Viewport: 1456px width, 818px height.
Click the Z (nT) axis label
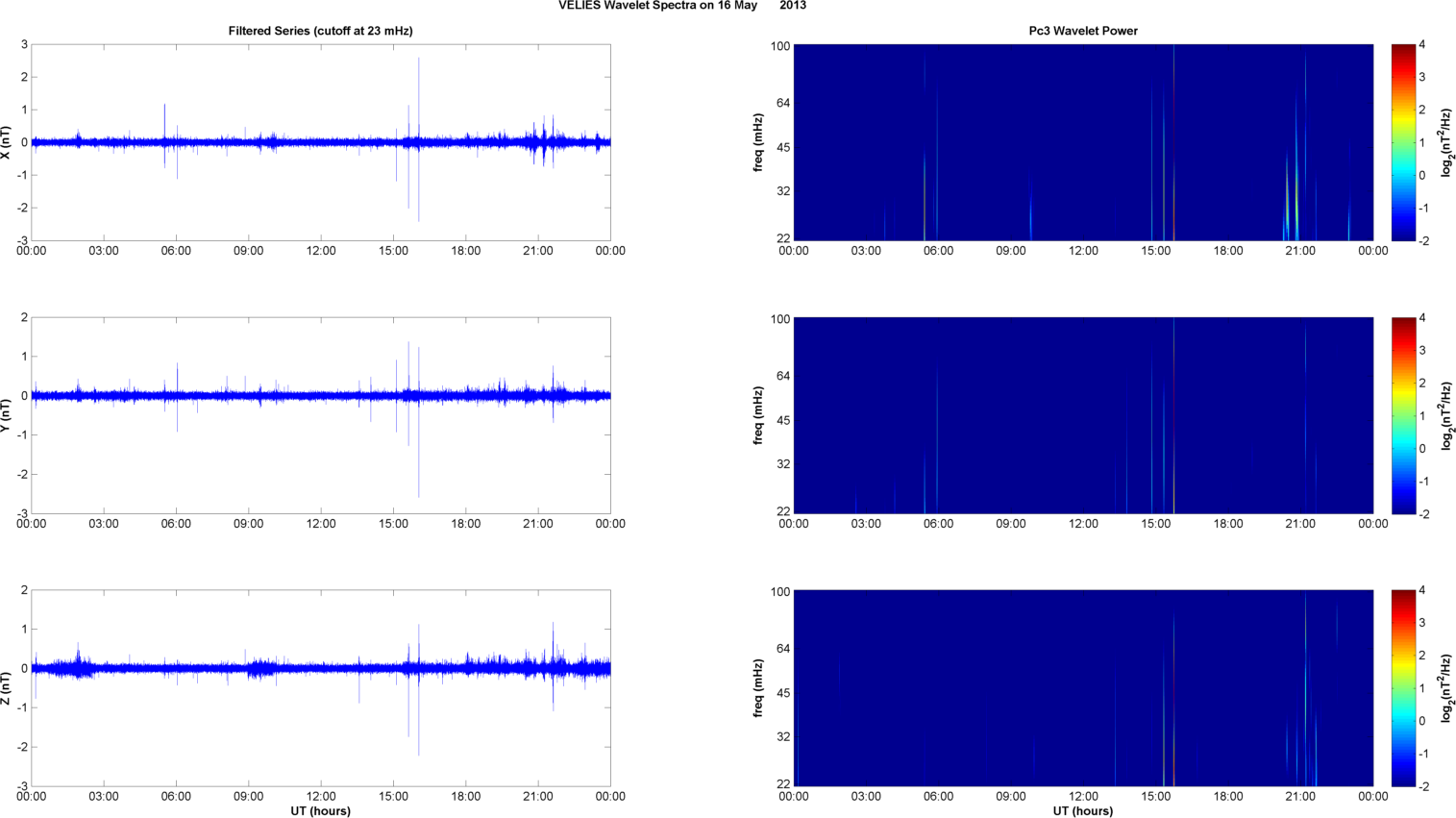click(x=7, y=688)
